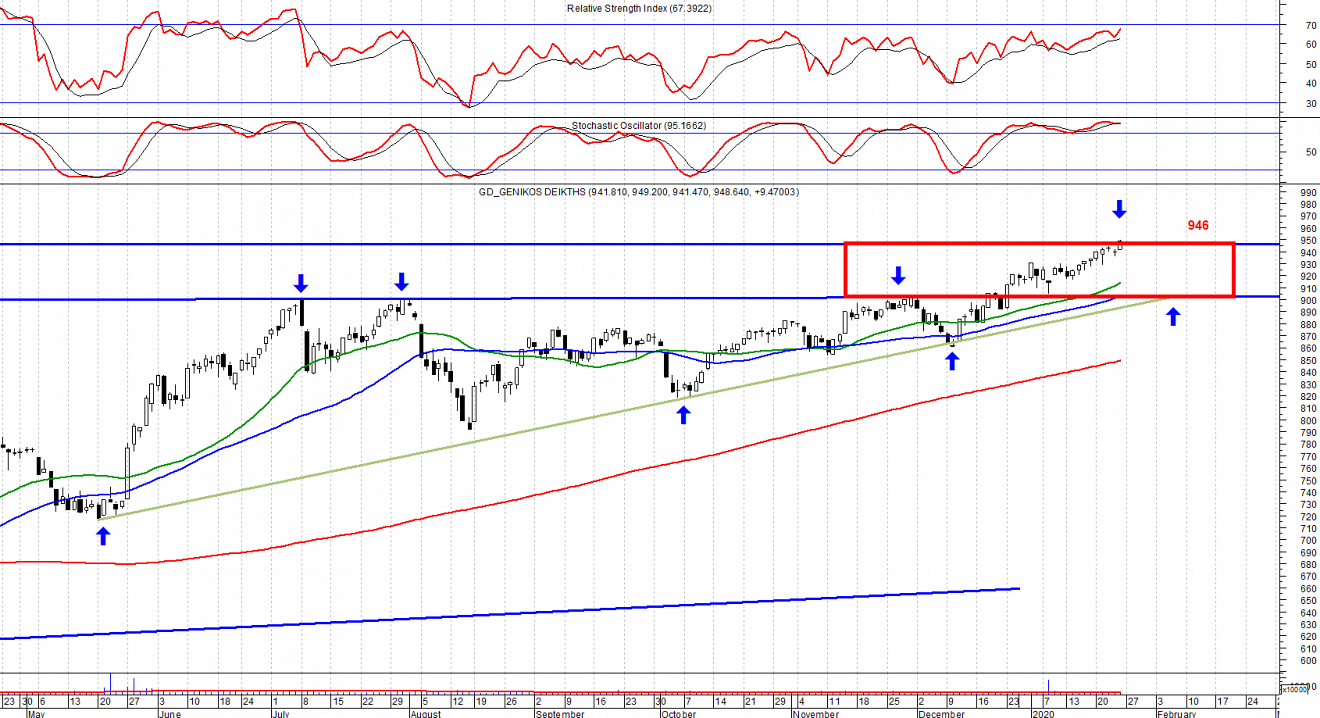Select the November label on the date axis
Screen dimensions: 1320x718
coord(817,714)
